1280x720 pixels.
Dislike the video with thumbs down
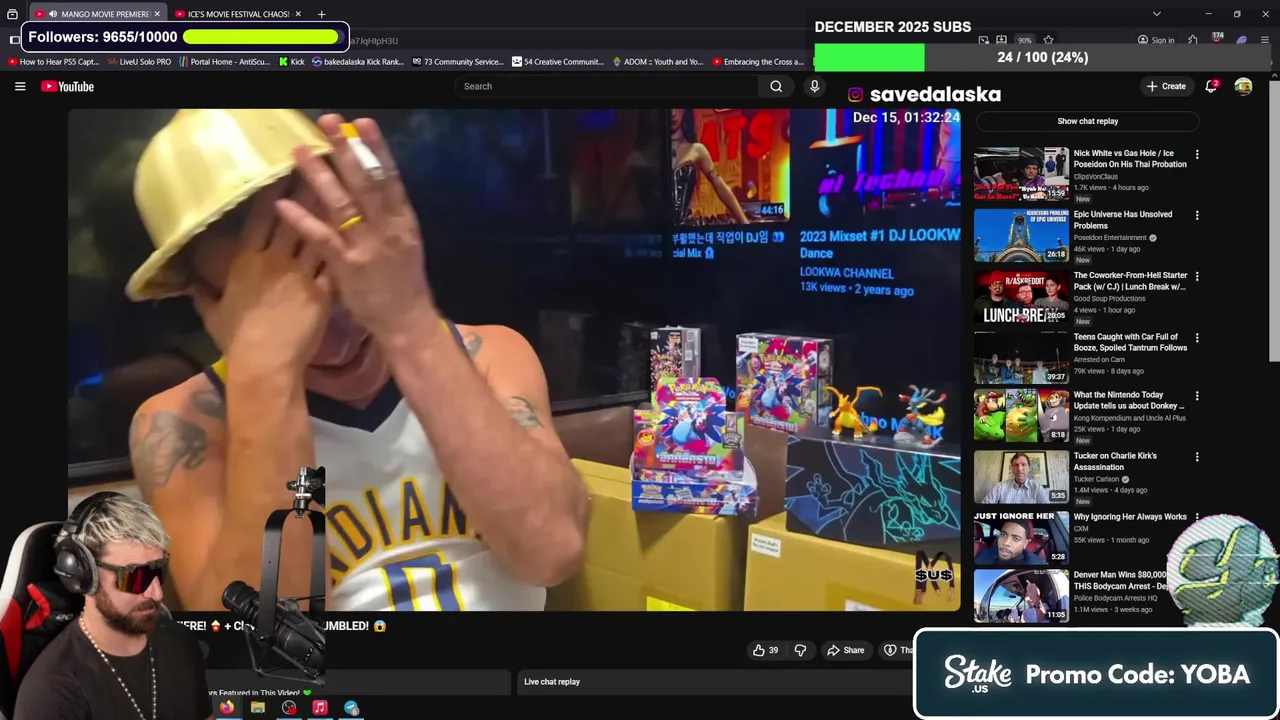[x=800, y=650]
